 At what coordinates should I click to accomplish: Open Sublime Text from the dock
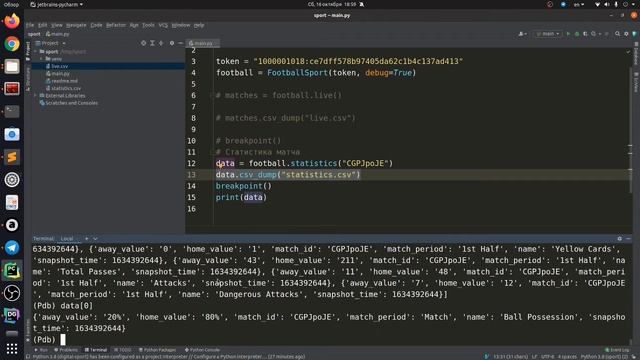pos(12,157)
